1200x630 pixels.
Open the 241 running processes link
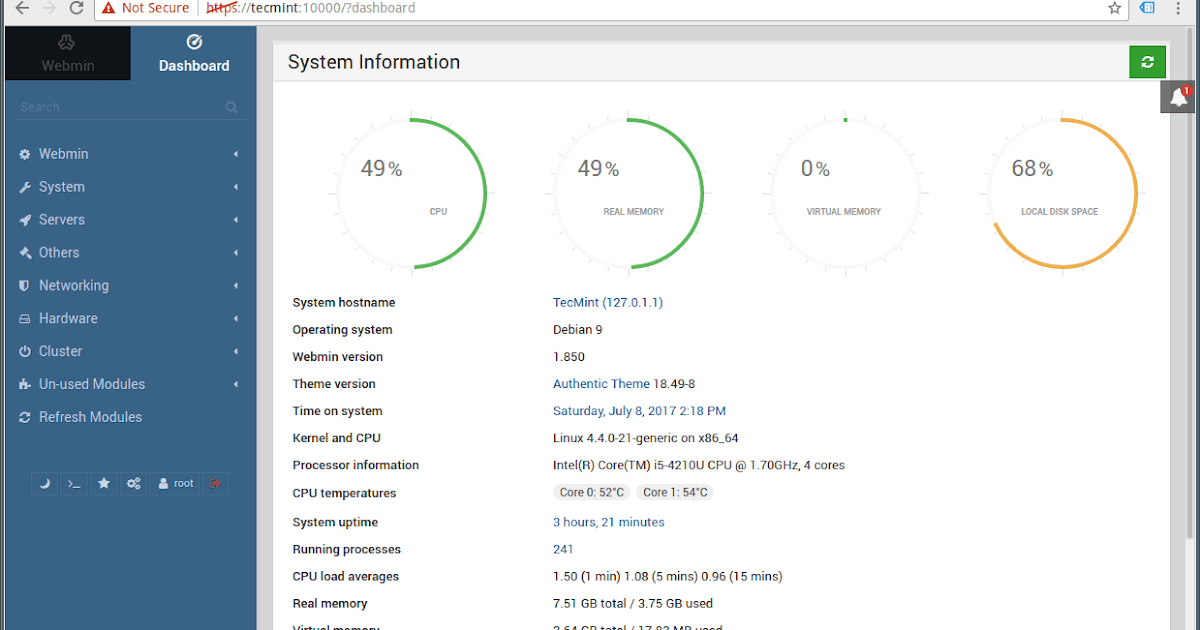click(563, 549)
